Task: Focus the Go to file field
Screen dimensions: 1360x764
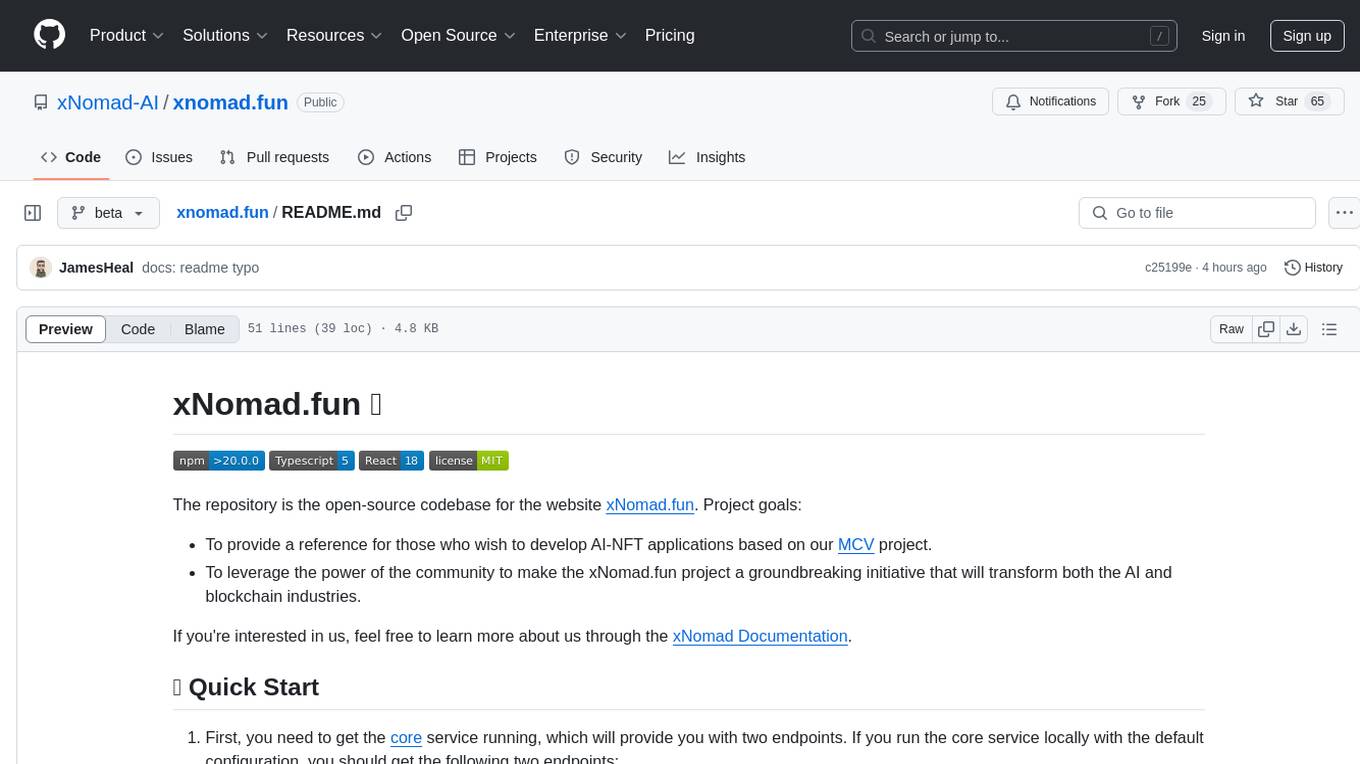Action: 1197,213
